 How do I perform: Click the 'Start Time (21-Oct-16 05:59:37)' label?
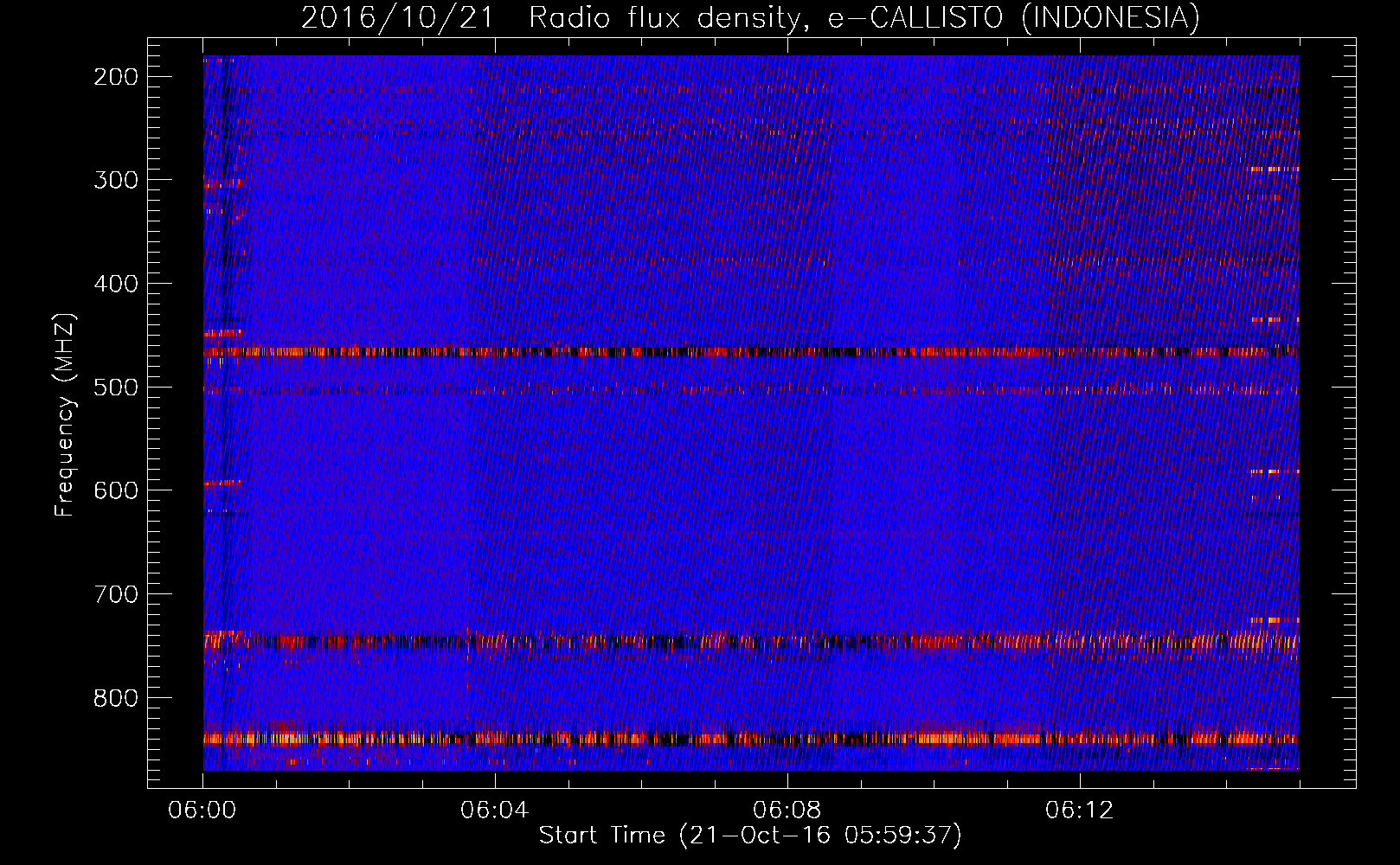point(750,836)
